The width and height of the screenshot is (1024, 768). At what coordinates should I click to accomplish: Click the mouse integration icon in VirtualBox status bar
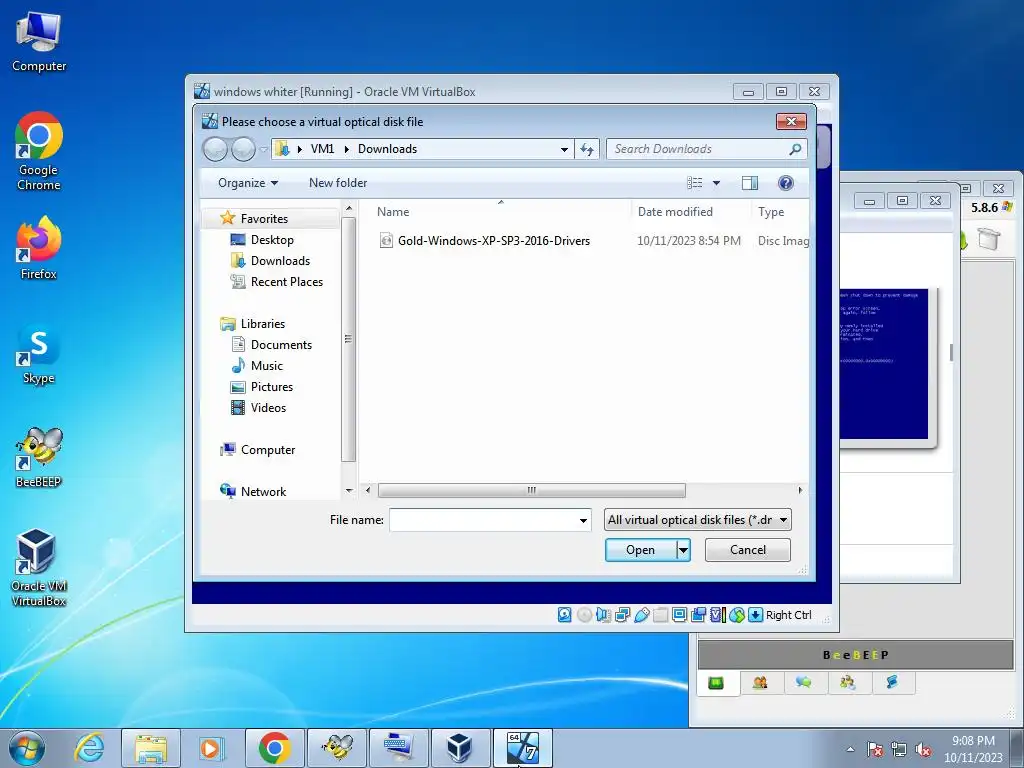click(737, 615)
